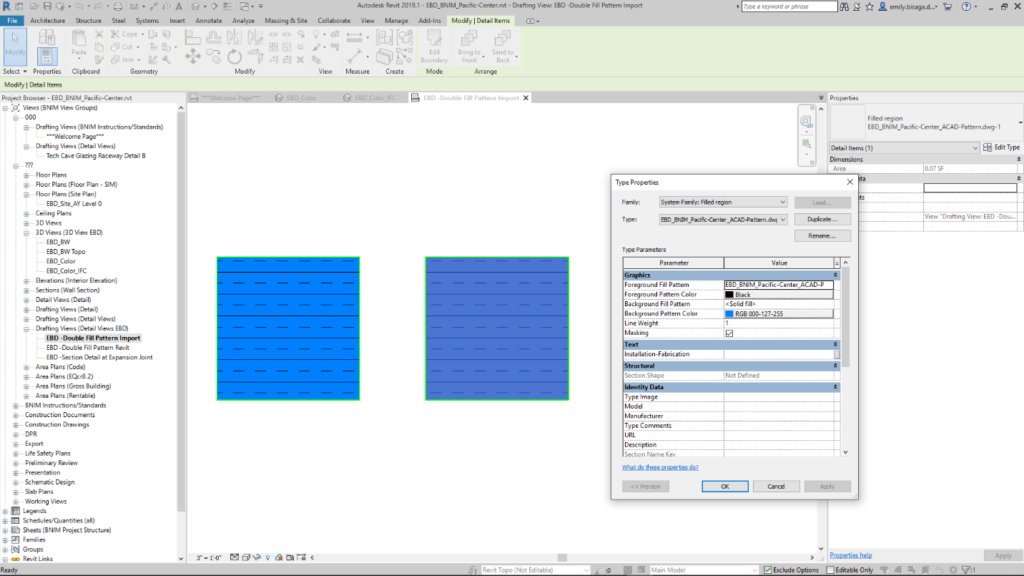Click the Edit Type icon in Properties
This screenshot has width=1024, height=576.
pos(1000,148)
